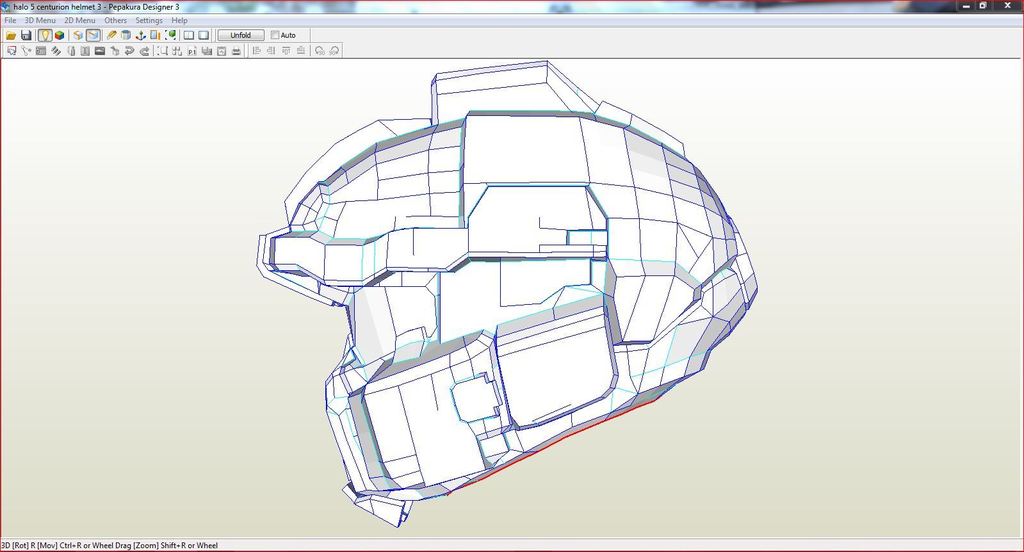
Task: Click the redo curved arrow icon
Action: point(144,50)
